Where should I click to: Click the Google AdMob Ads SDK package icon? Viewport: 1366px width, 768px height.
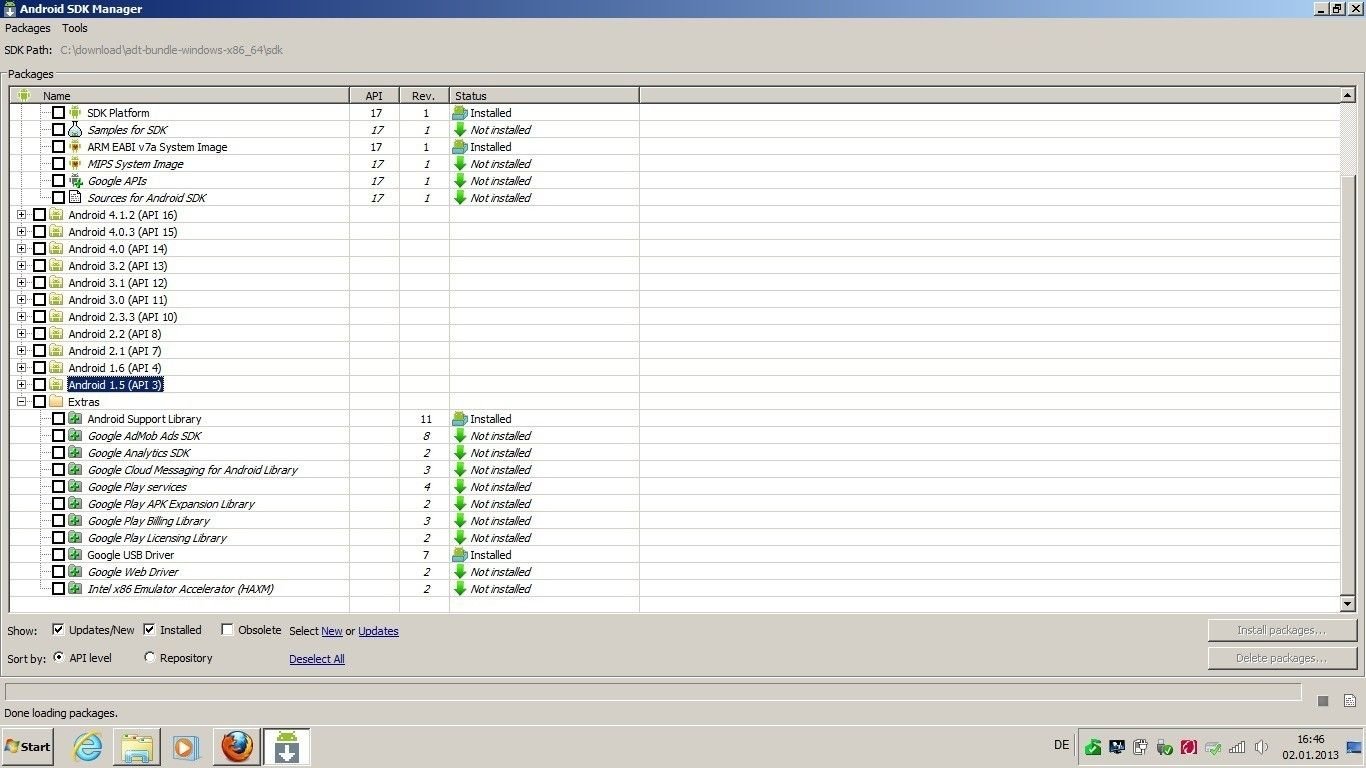pos(75,436)
